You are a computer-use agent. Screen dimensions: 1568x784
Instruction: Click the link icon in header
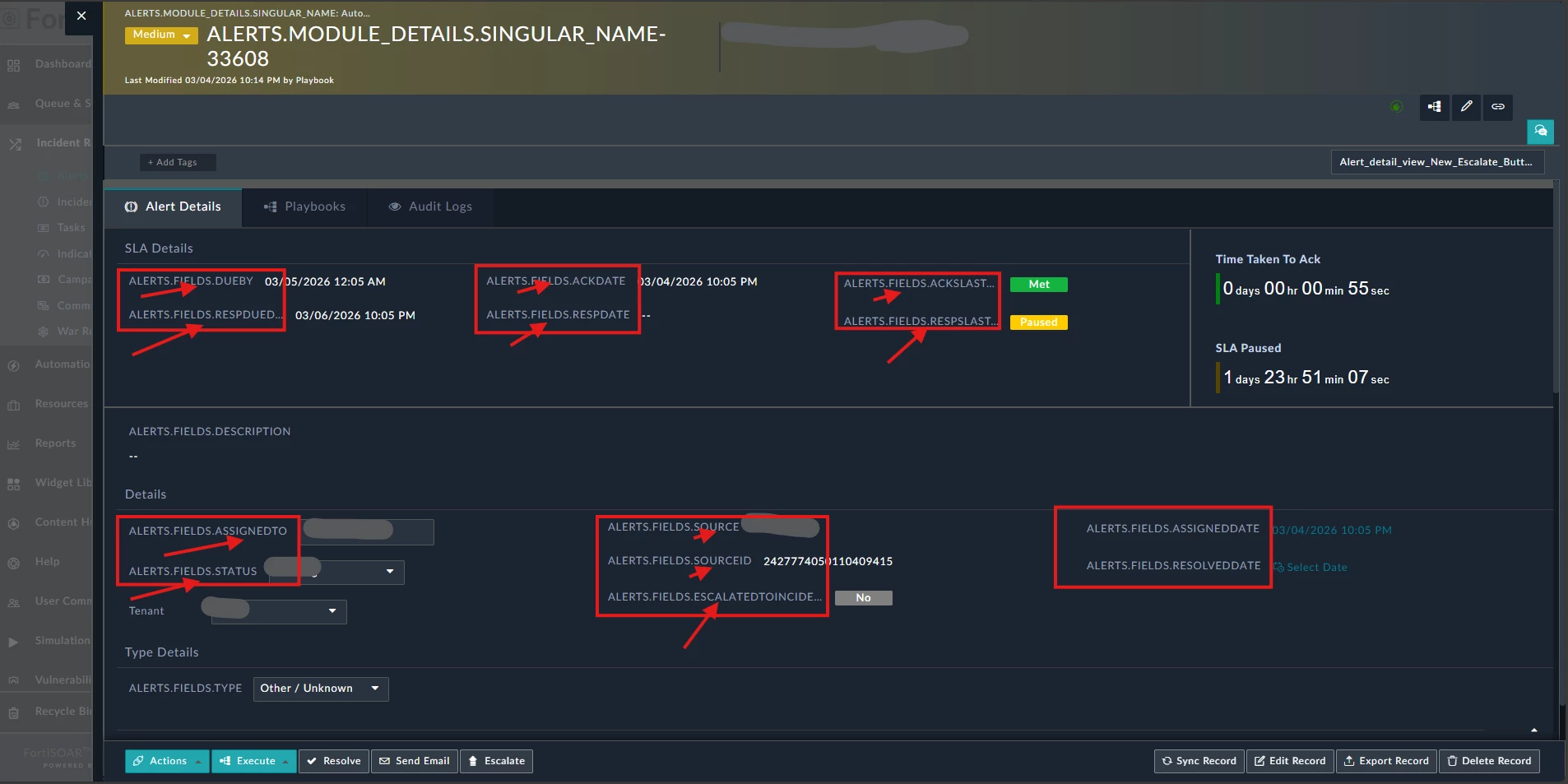[x=1498, y=107]
